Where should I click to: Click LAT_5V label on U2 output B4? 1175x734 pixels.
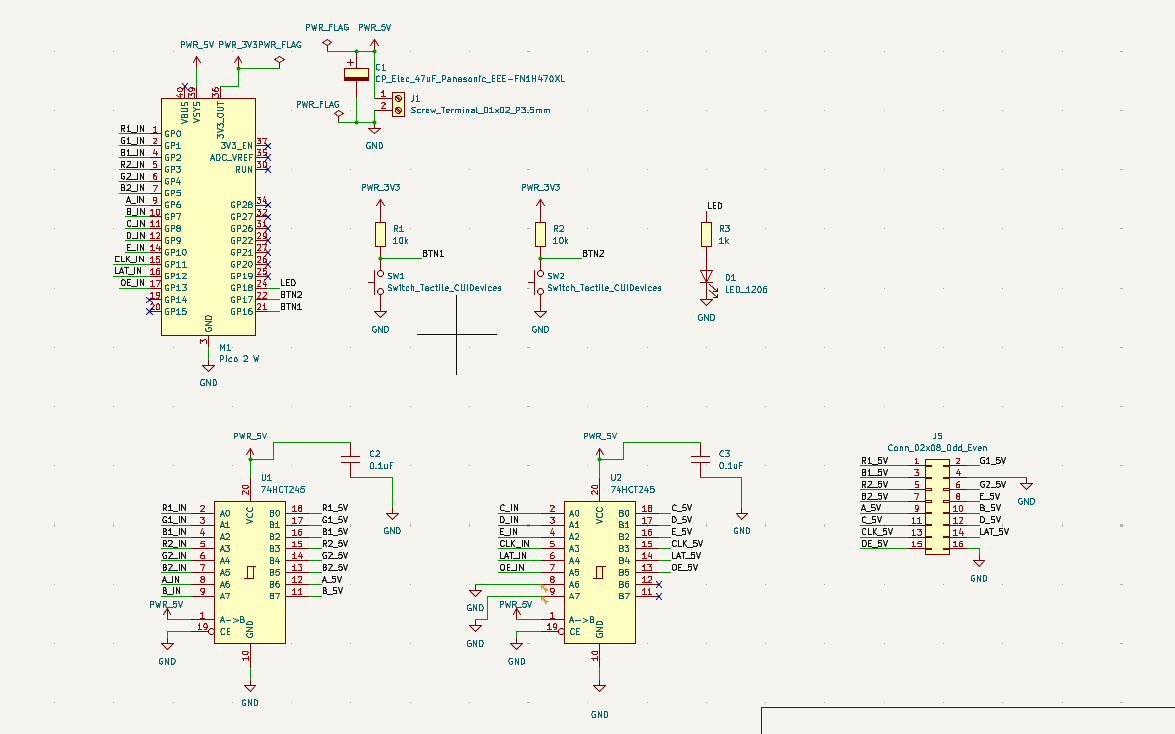[686, 556]
